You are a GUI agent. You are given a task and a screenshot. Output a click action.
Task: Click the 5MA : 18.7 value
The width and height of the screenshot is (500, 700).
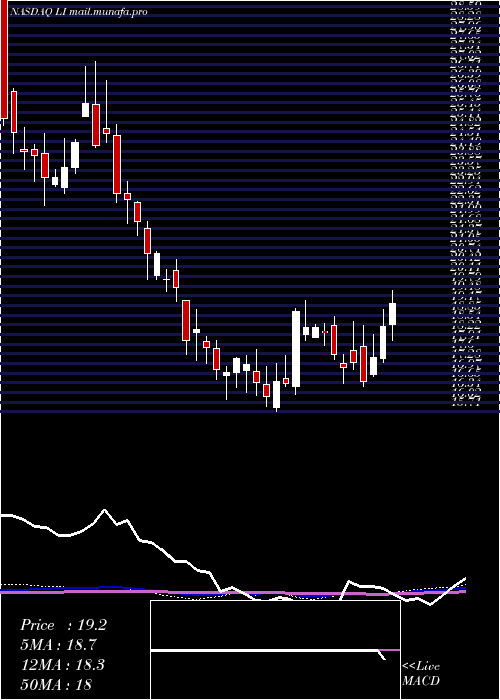(58, 645)
